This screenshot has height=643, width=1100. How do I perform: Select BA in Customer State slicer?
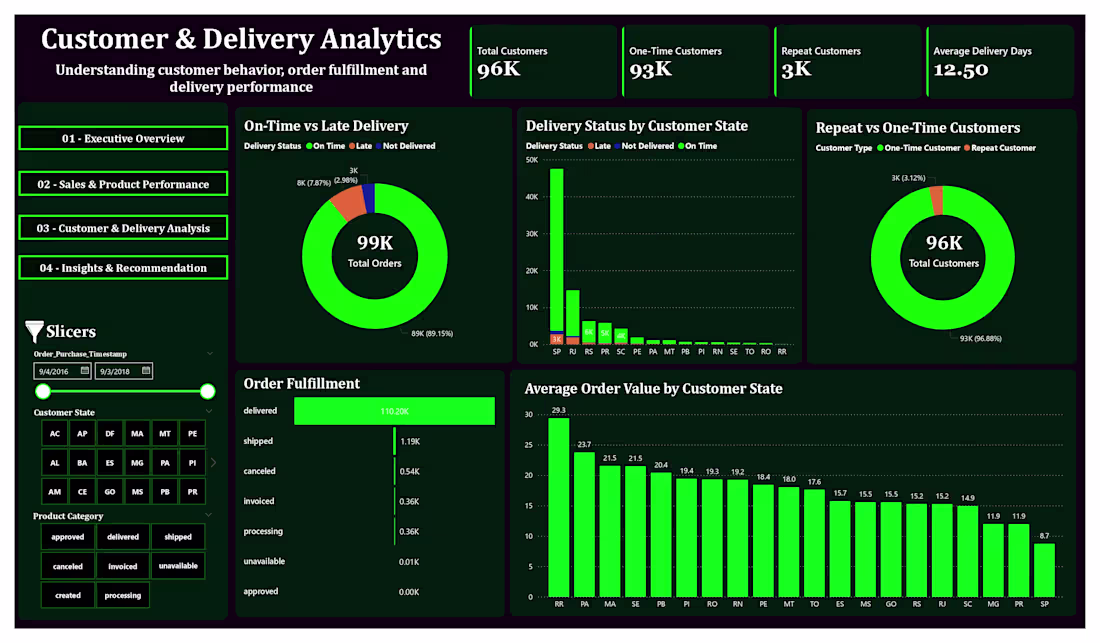click(82, 463)
